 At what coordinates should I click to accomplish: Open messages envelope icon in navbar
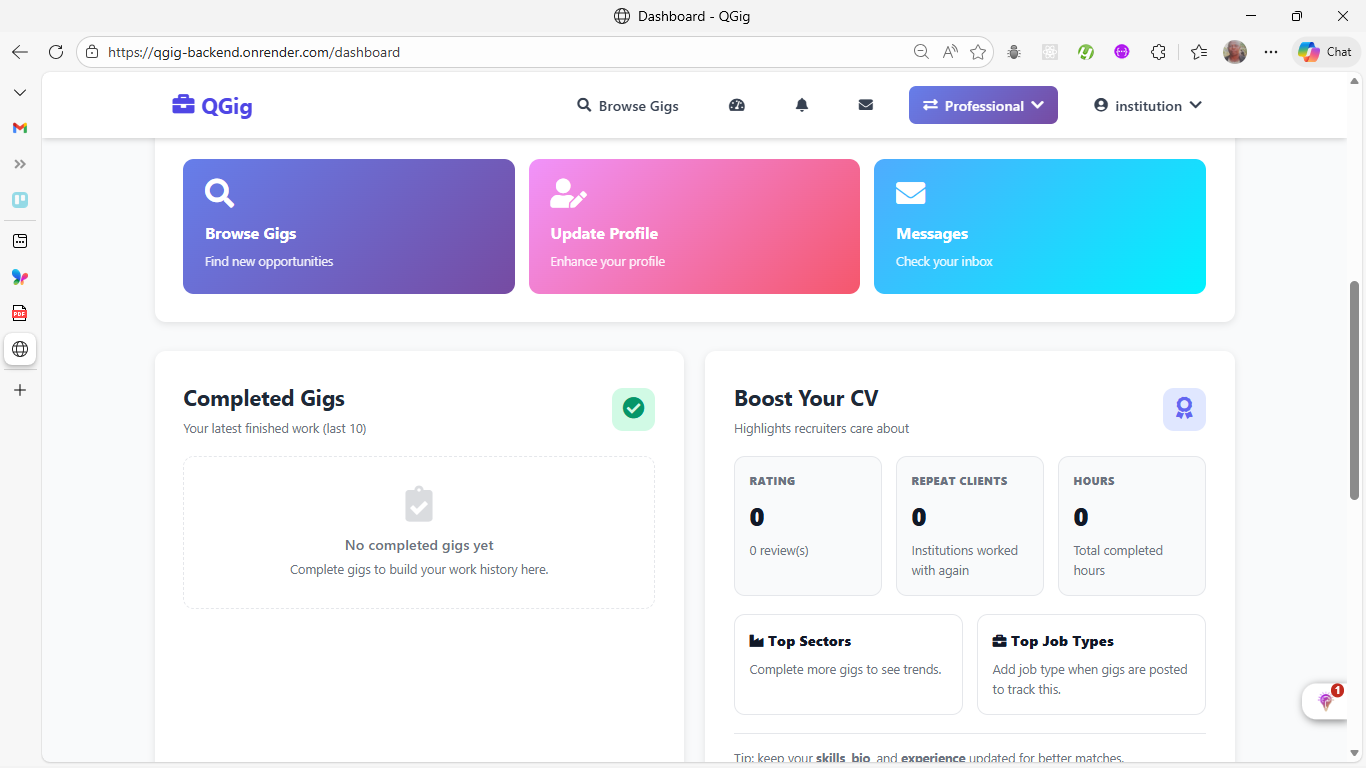tap(866, 105)
